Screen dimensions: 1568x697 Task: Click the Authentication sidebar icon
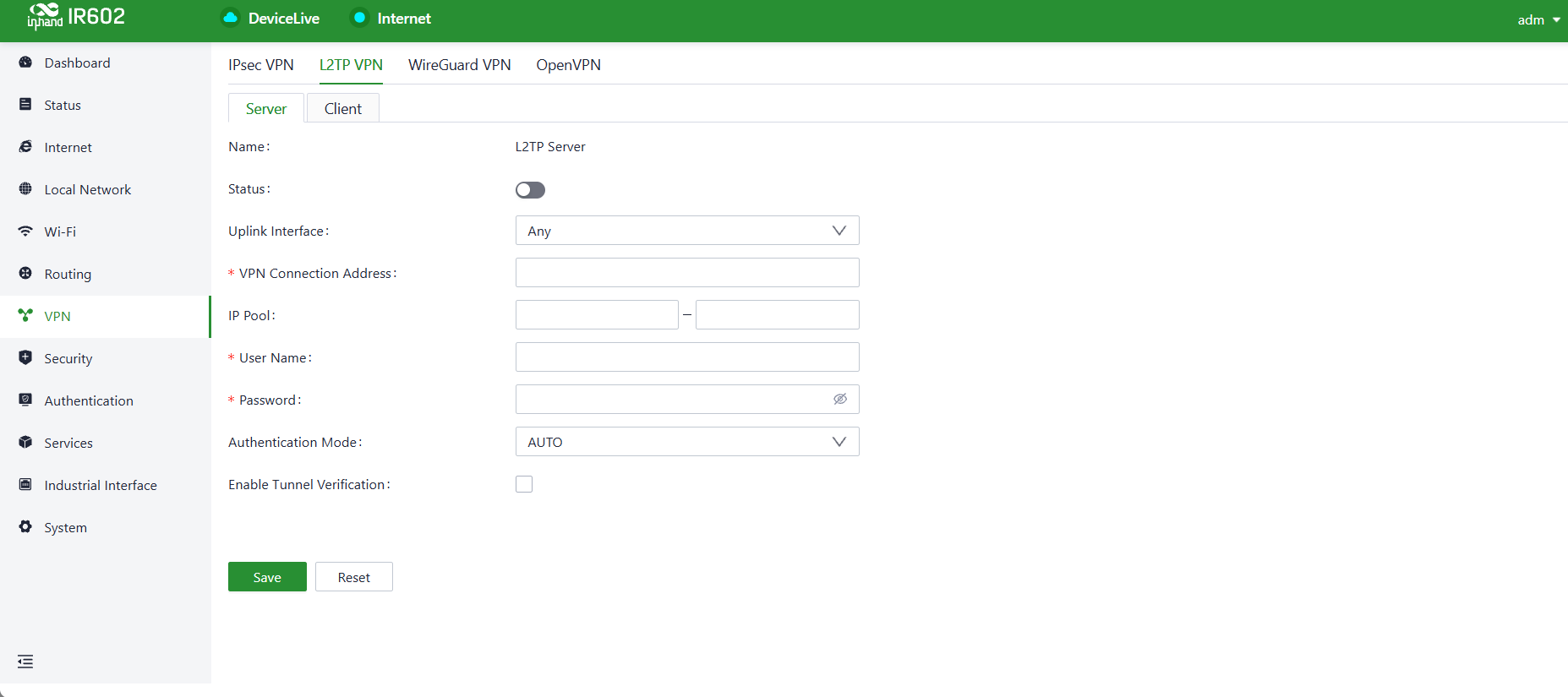(25, 400)
